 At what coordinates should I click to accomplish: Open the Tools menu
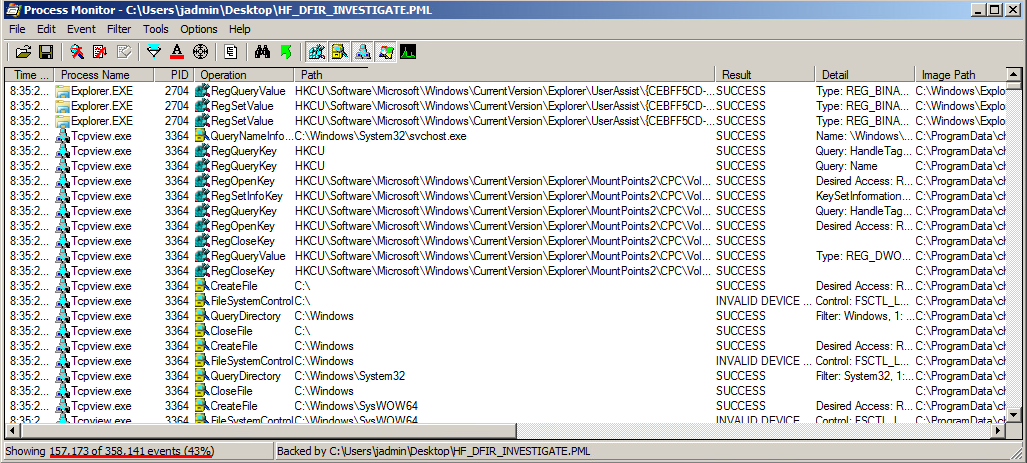(156, 29)
